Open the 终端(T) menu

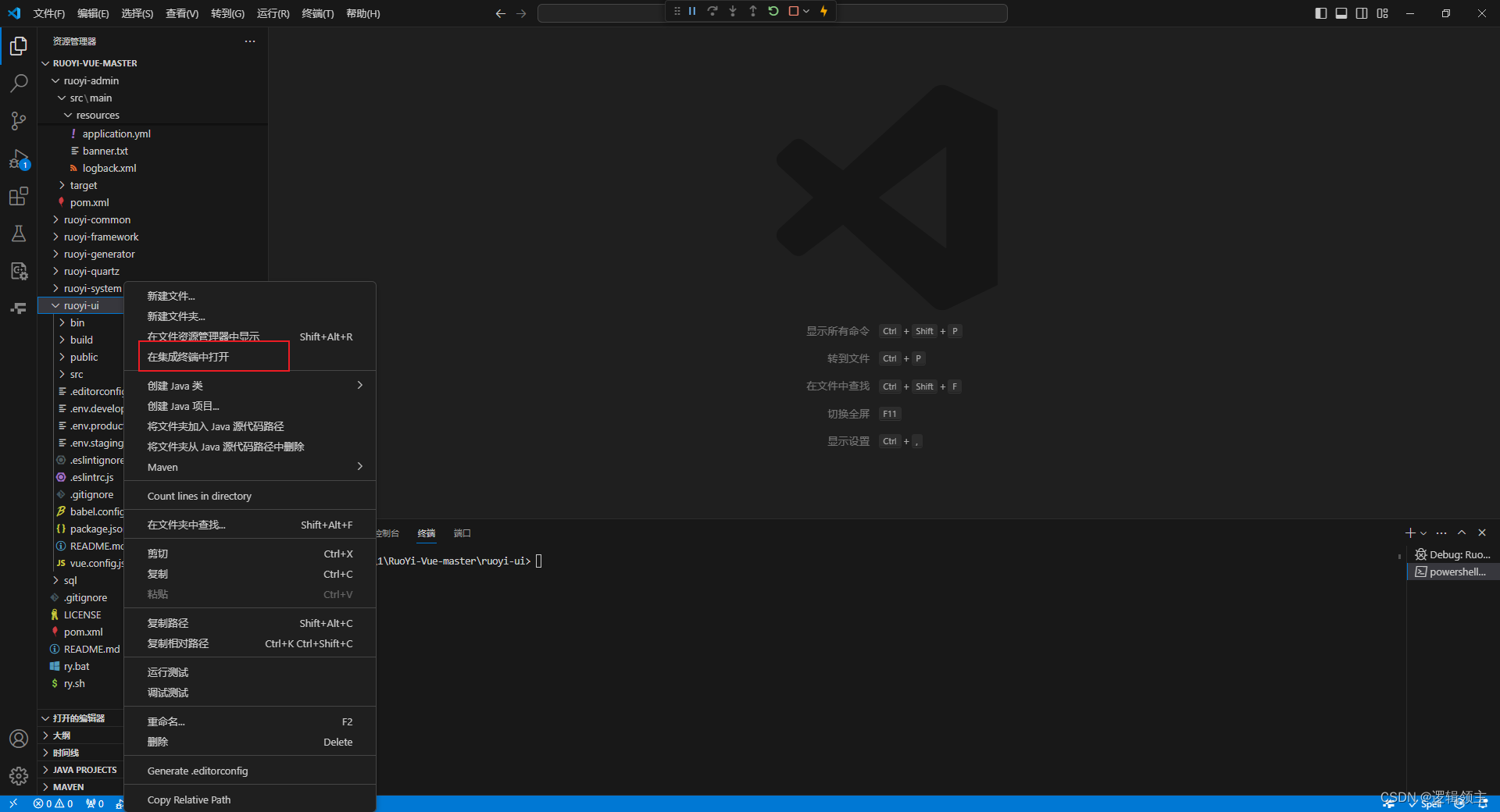[317, 13]
